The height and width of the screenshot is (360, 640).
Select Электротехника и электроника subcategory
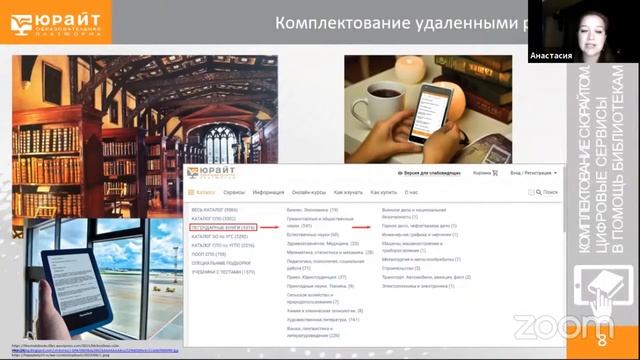pyautogui.click(x=418, y=286)
